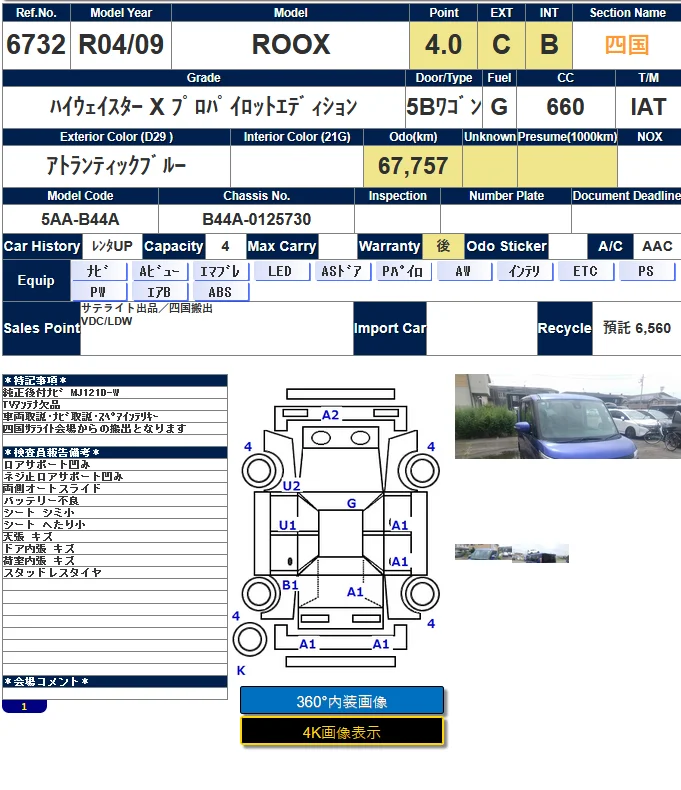Click the ABS equipment badge
The height and width of the screenshot is (790, 681).
click(x=220, y=292)
